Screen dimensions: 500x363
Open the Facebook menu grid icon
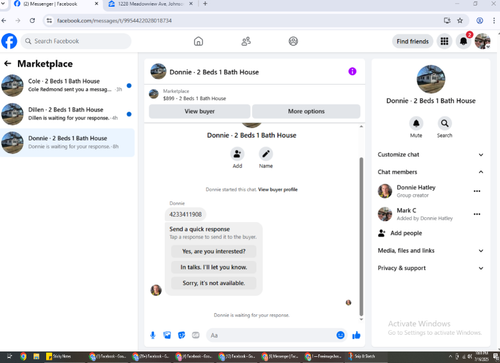pos(444,41)
